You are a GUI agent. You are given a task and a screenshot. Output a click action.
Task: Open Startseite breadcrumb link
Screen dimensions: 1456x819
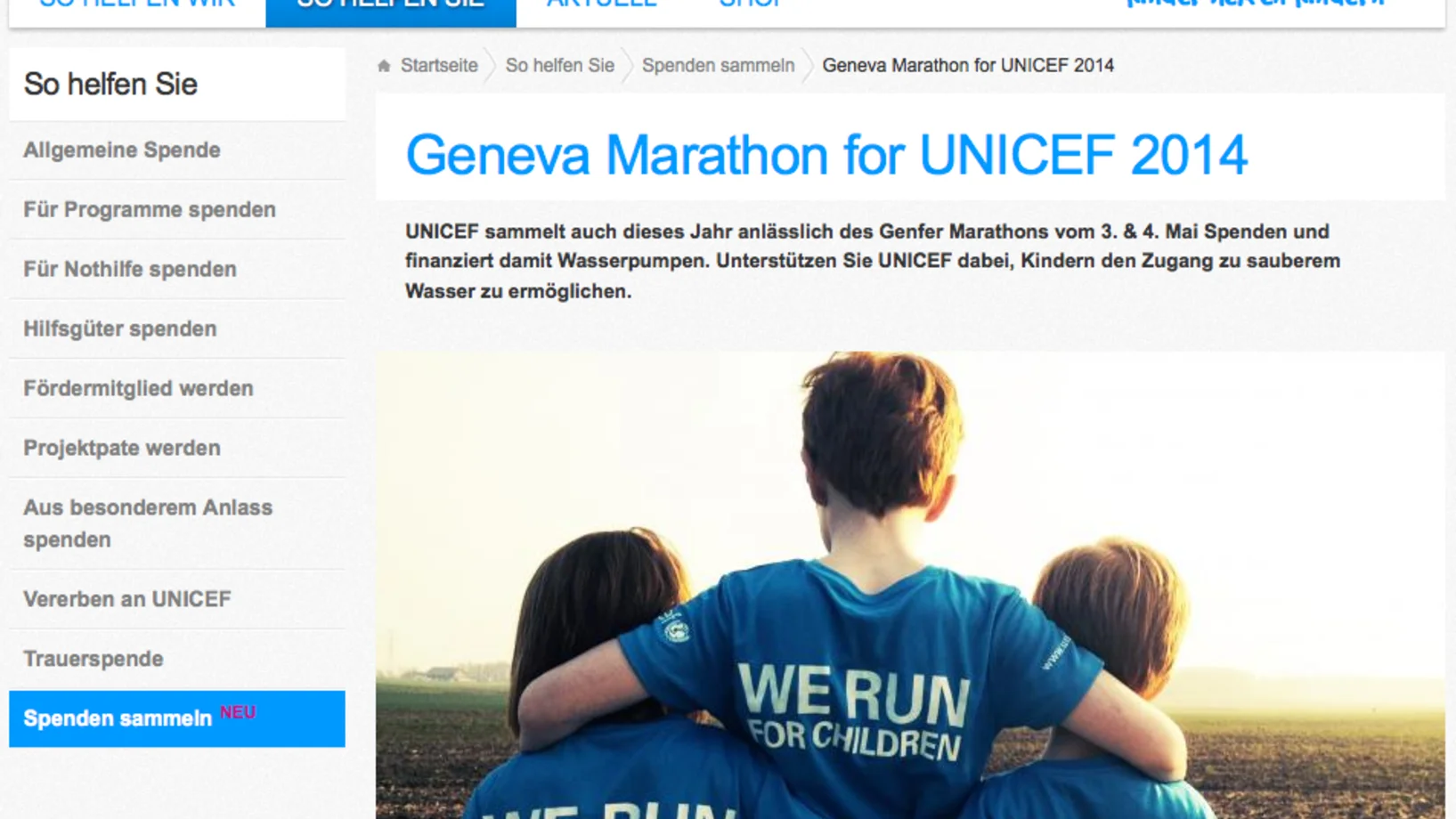click(x=439, y=66)
